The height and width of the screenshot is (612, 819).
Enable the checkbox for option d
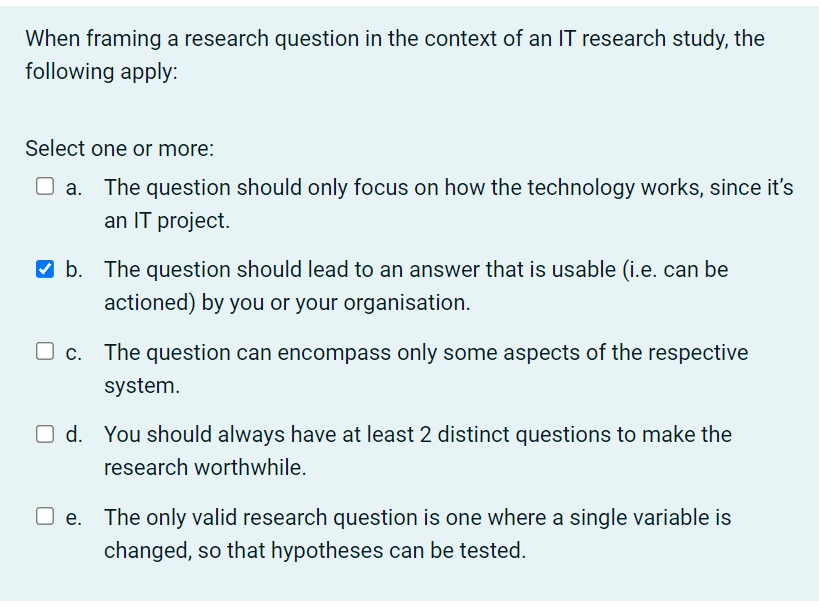(45, 434)
